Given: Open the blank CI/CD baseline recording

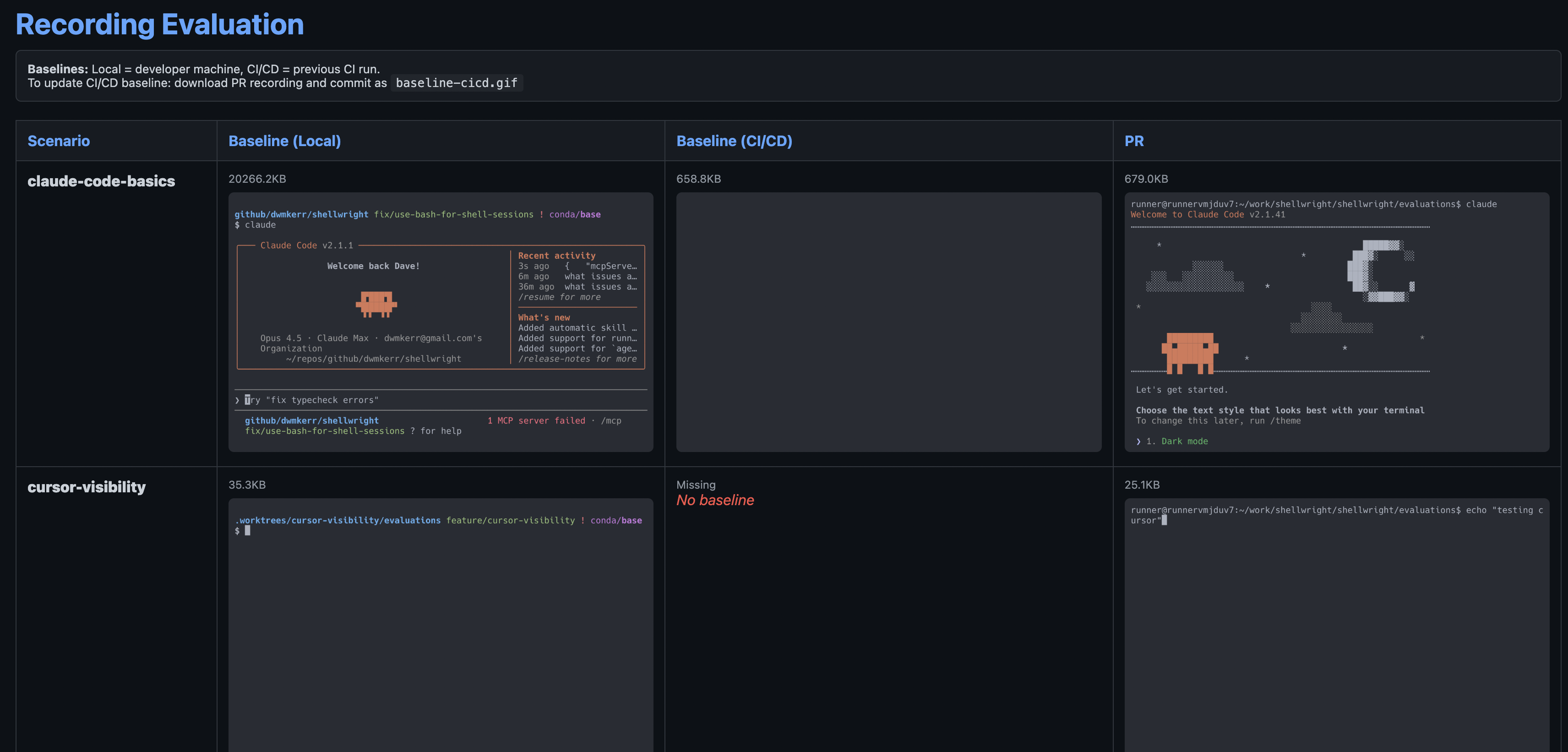Looking at the screenshot, I should coord(888,322).
